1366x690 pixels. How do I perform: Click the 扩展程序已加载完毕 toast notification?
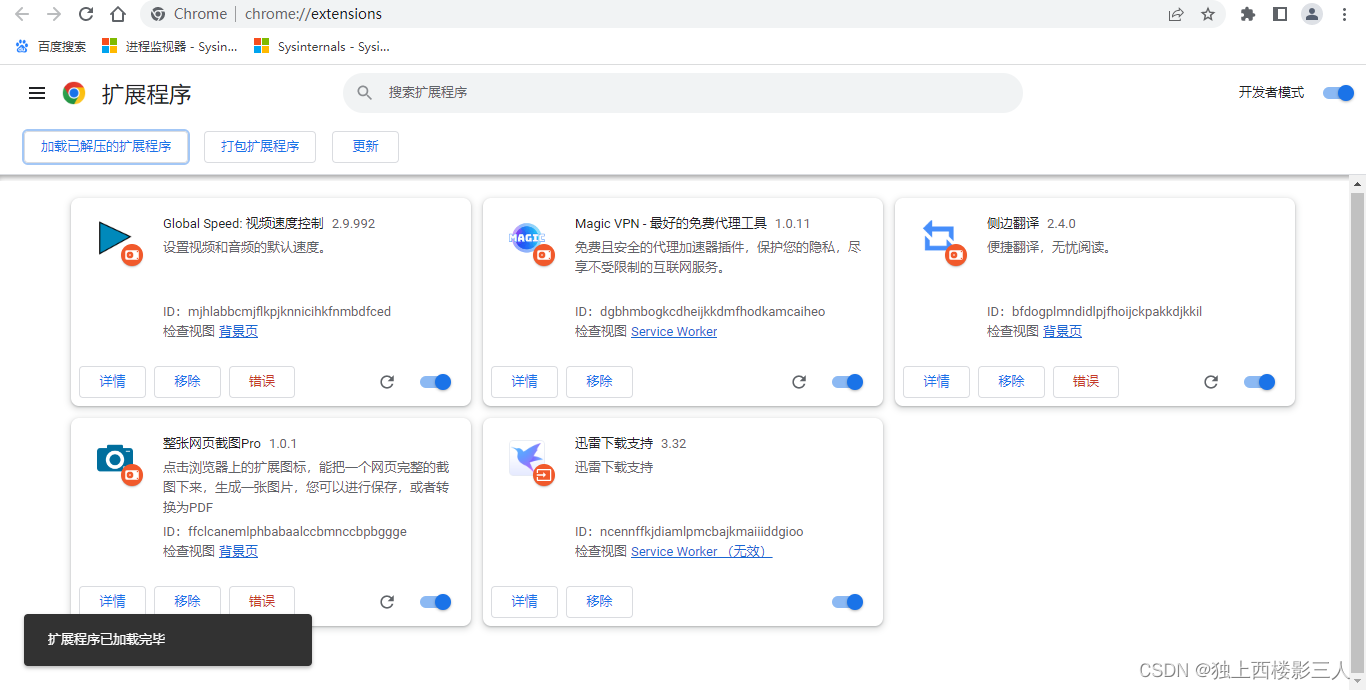tap(168, 640)
